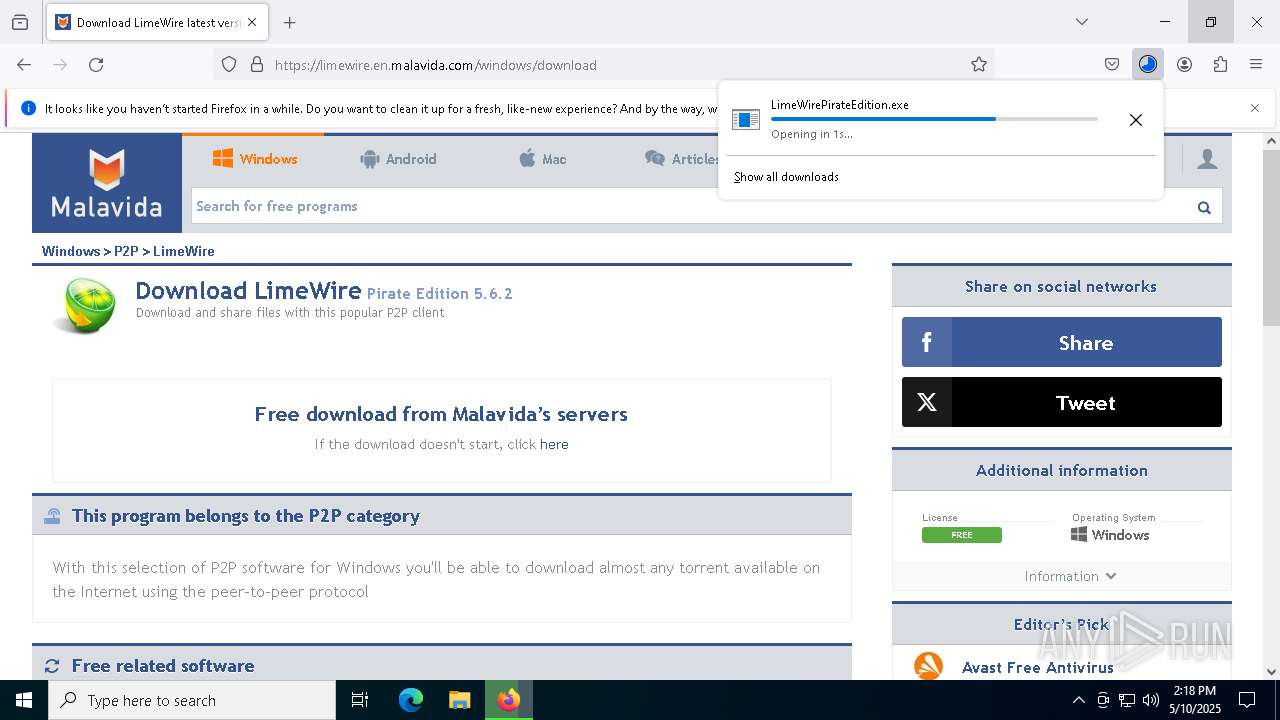Click the Firefox taskbar icon
1280x720 pixels.
click(x=509, y=700)
